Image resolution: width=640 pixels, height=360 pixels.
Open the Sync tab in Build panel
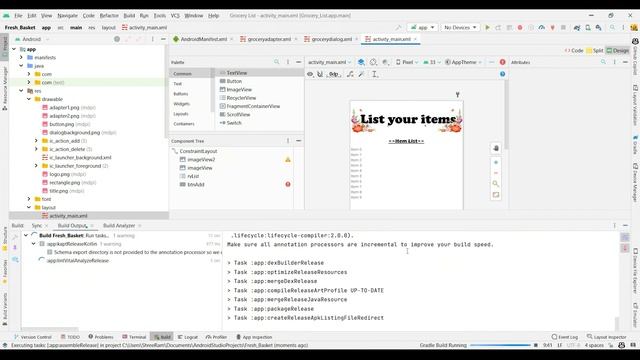tap(37, 225)
